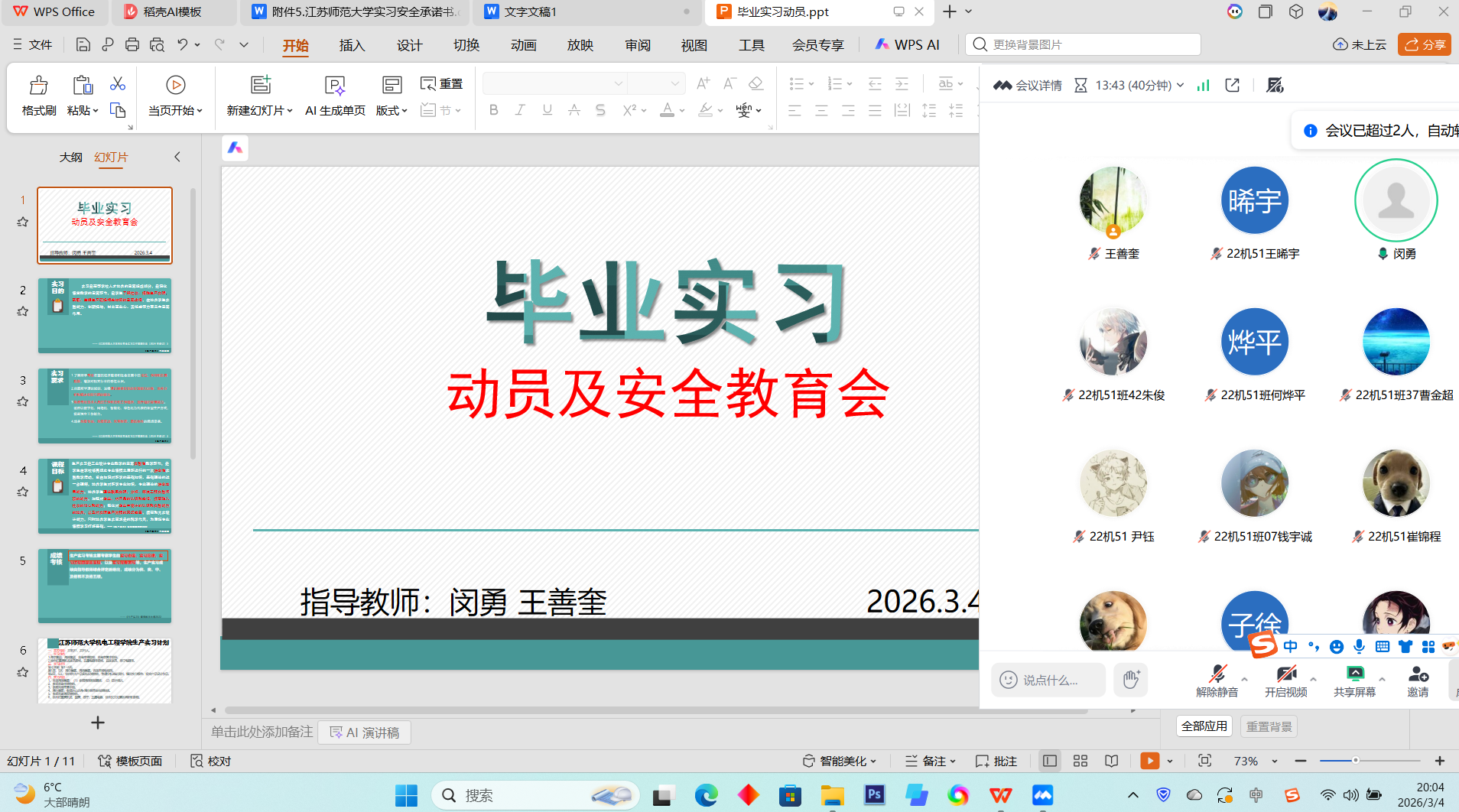Switch to the Outline (大纲) tab
This screenshot has width=1459, height=812.
70,157
